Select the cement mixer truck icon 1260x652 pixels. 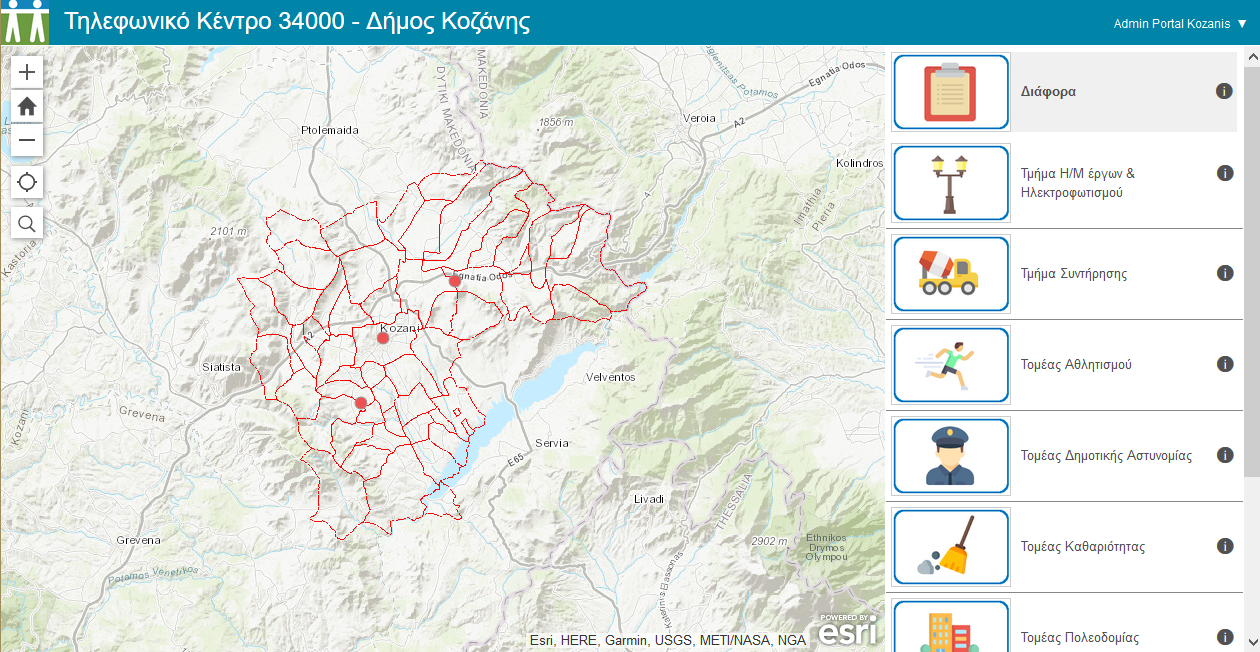click(x=950, y=274)
